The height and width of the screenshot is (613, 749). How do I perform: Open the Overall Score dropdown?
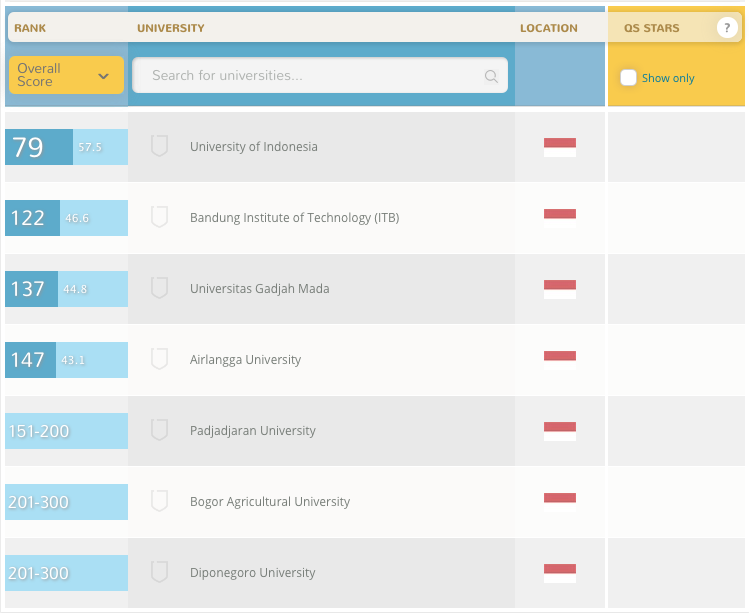pos(66,75)
